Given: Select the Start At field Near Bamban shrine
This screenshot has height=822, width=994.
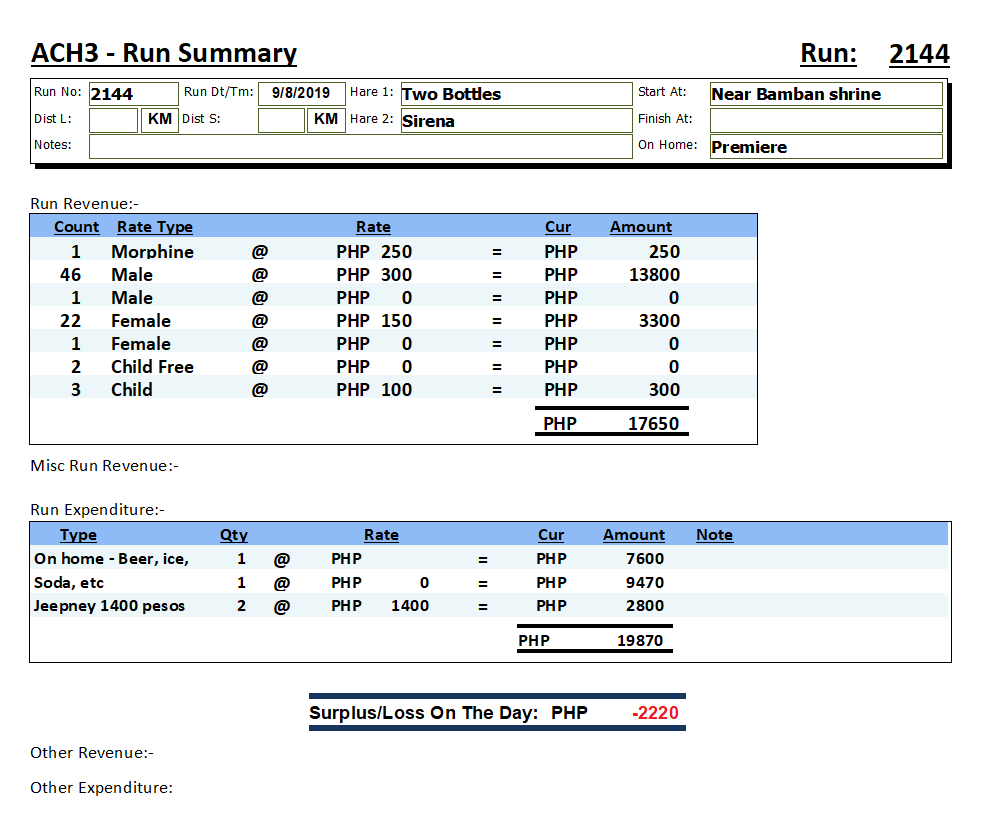Looking at the screenshot, I should click(x=825, y=94).
